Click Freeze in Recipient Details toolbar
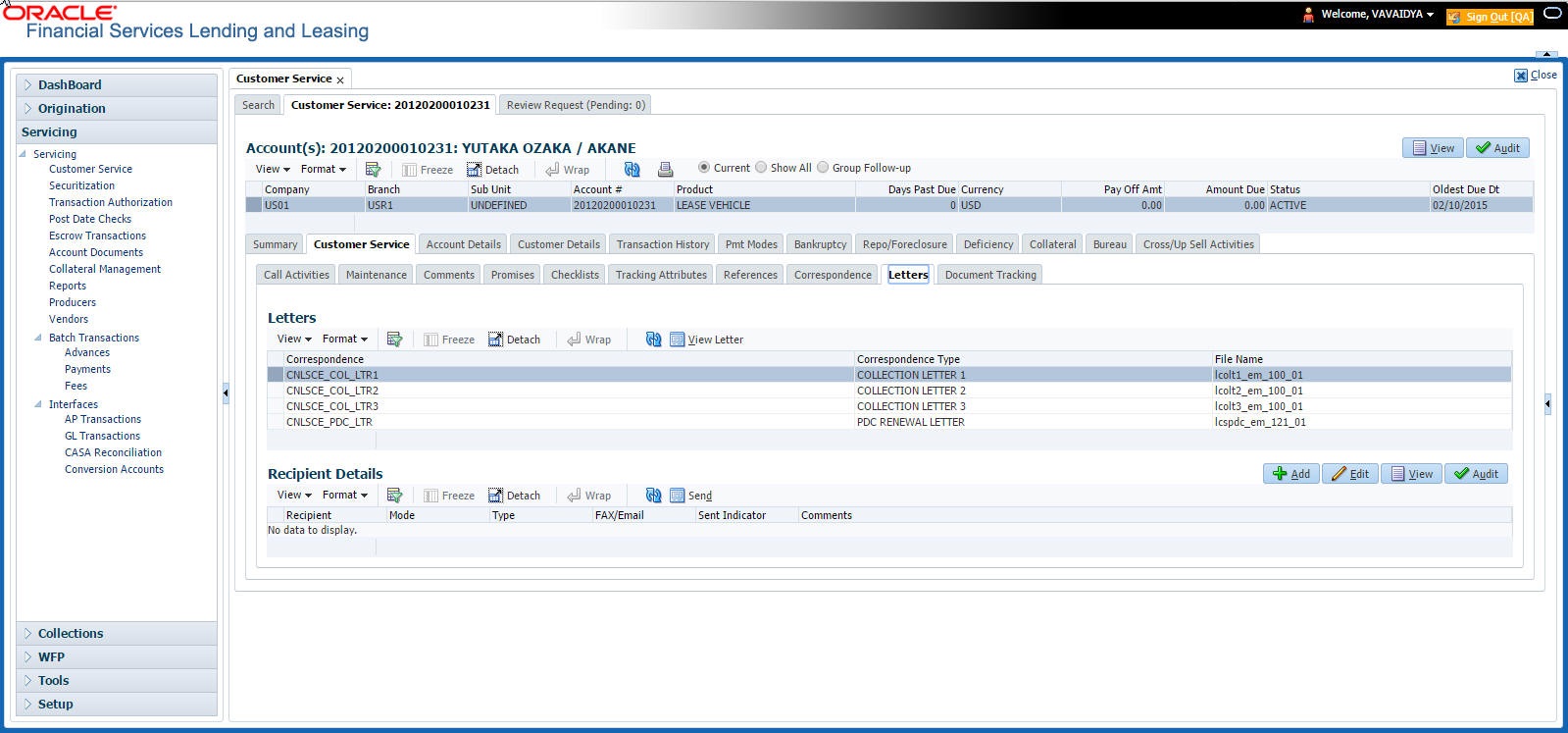The width and height of the screenshot is (1568, 733). (x=449, y=496)
